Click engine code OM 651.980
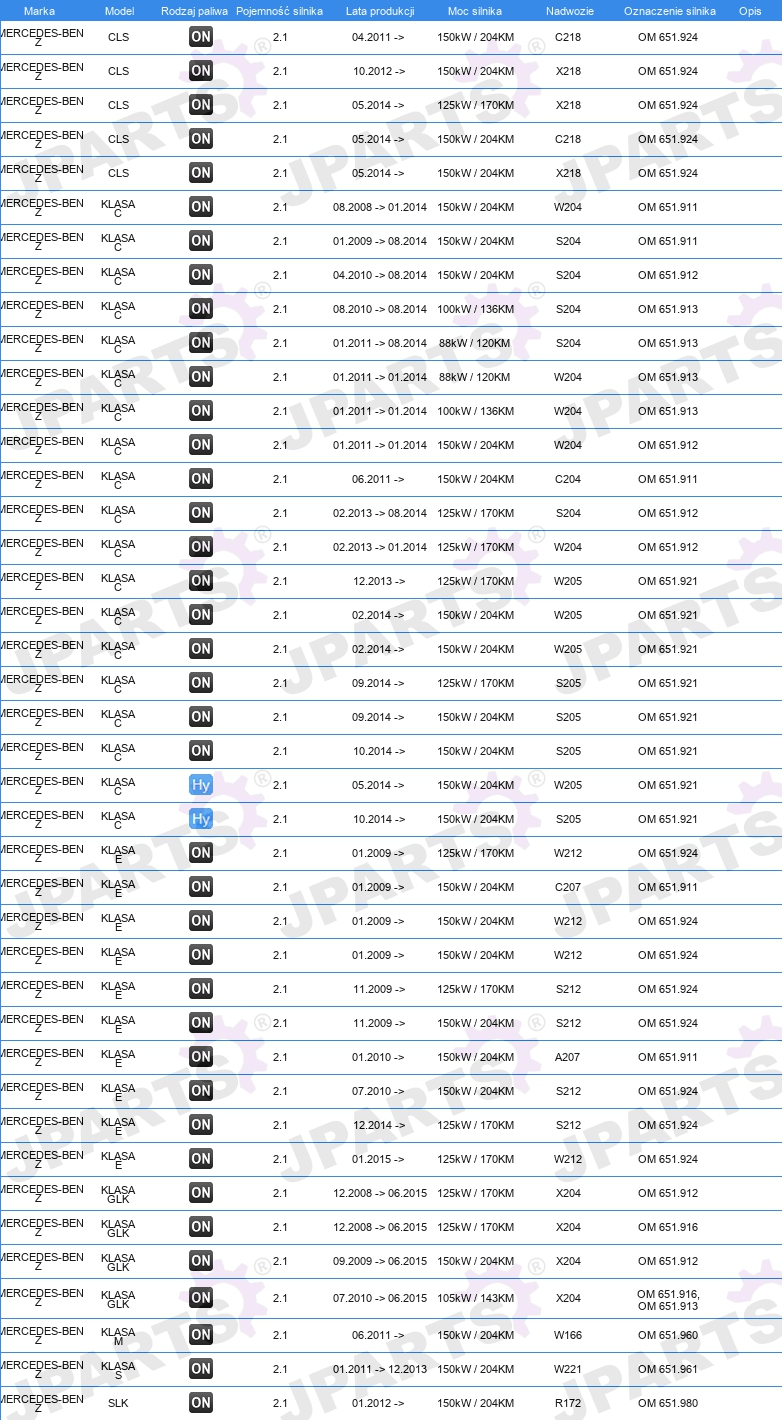This screenshot has height=1420, width=782. [668, 1403]
